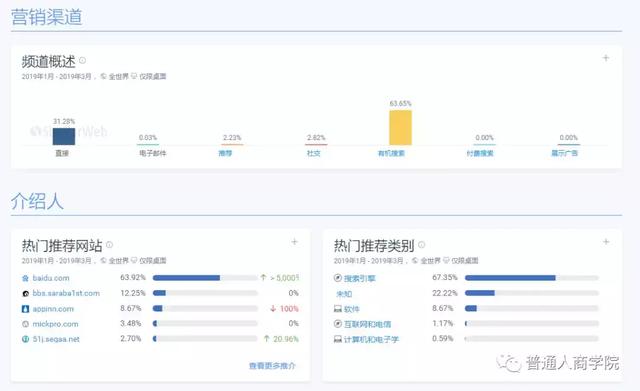Screen dimensions: 640x391
Task: Click the monitor icon next to 软件
Action: [338, 309]
